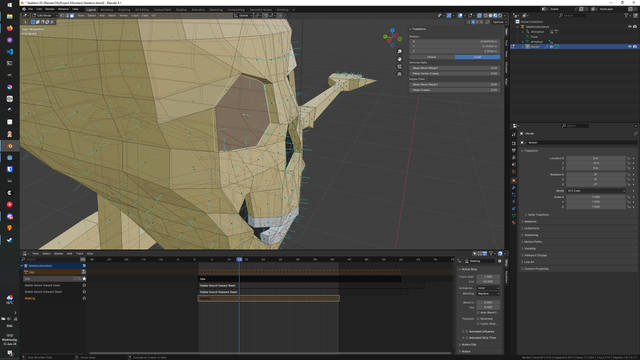Click Frame Start value field
The image size is (640, 360).
point(488,277)
